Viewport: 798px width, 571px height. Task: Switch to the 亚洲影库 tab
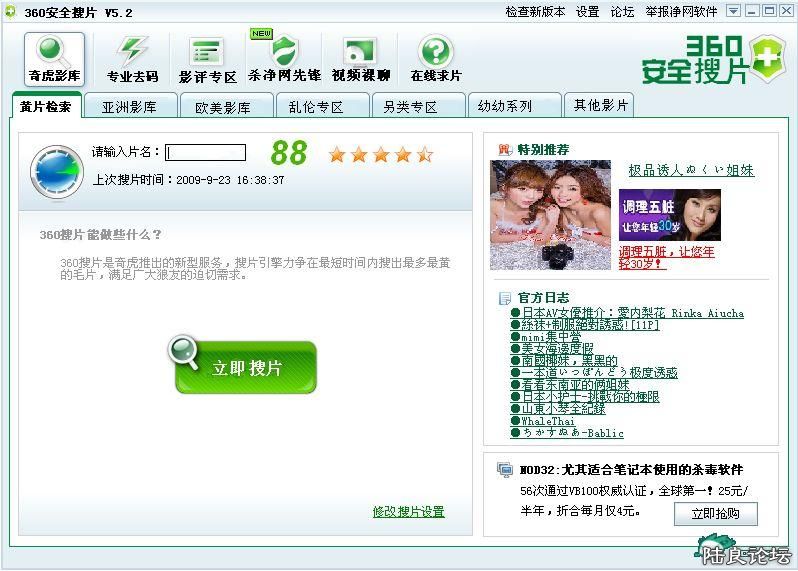pos(130,106)
